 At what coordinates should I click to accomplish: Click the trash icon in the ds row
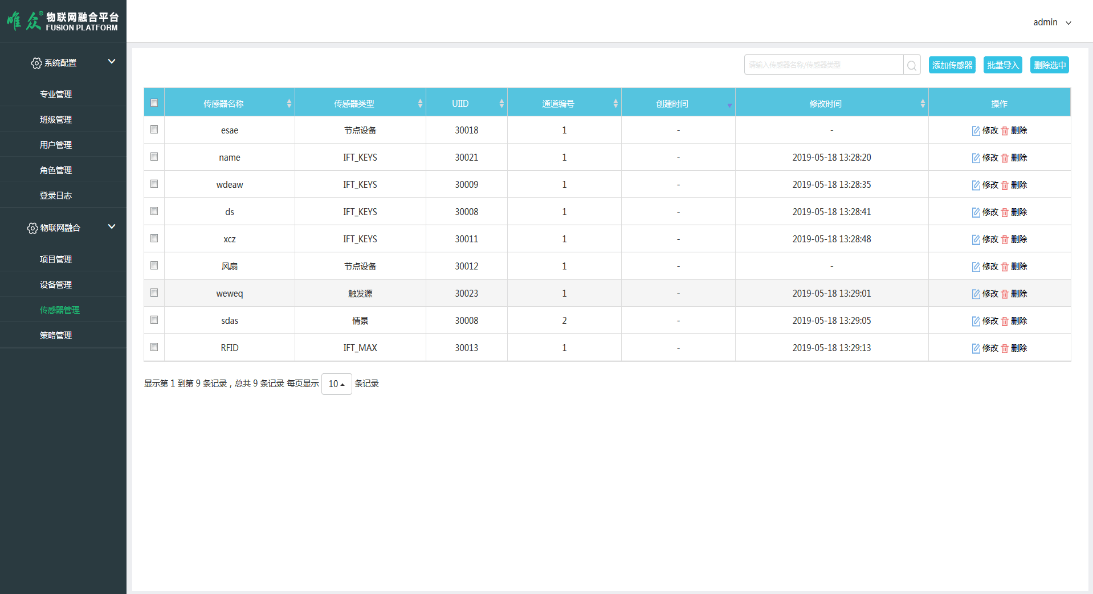coord(1004,213)
